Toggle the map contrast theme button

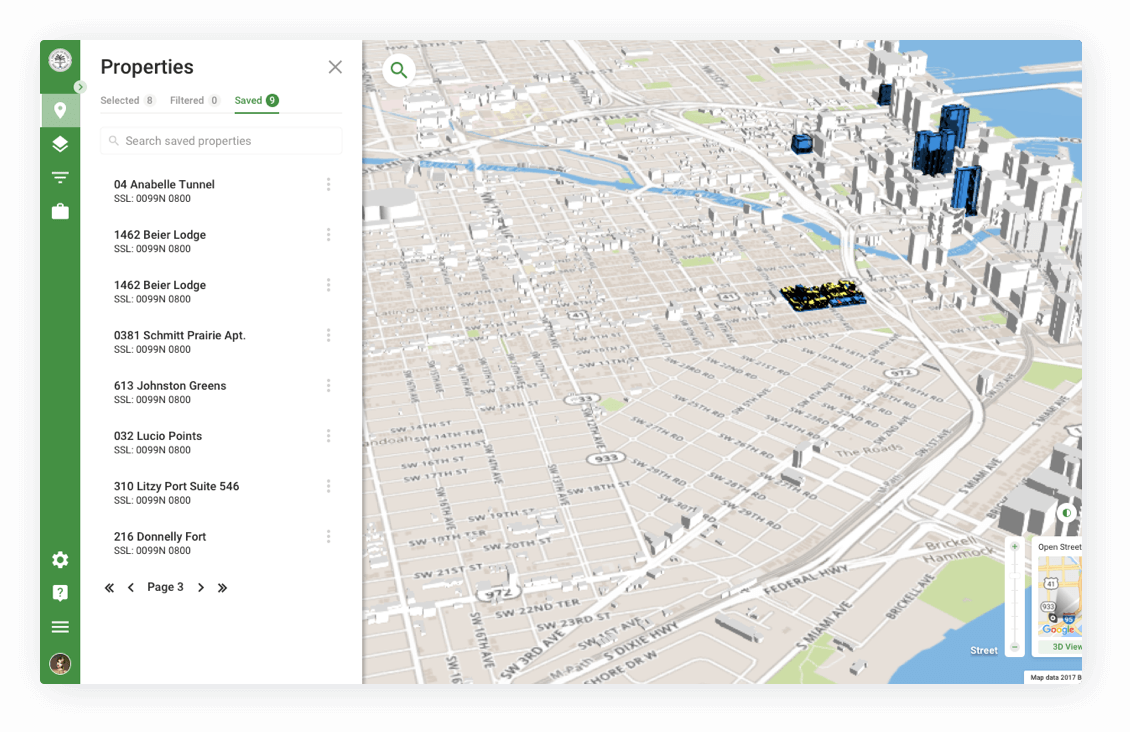pos(1066,513)
